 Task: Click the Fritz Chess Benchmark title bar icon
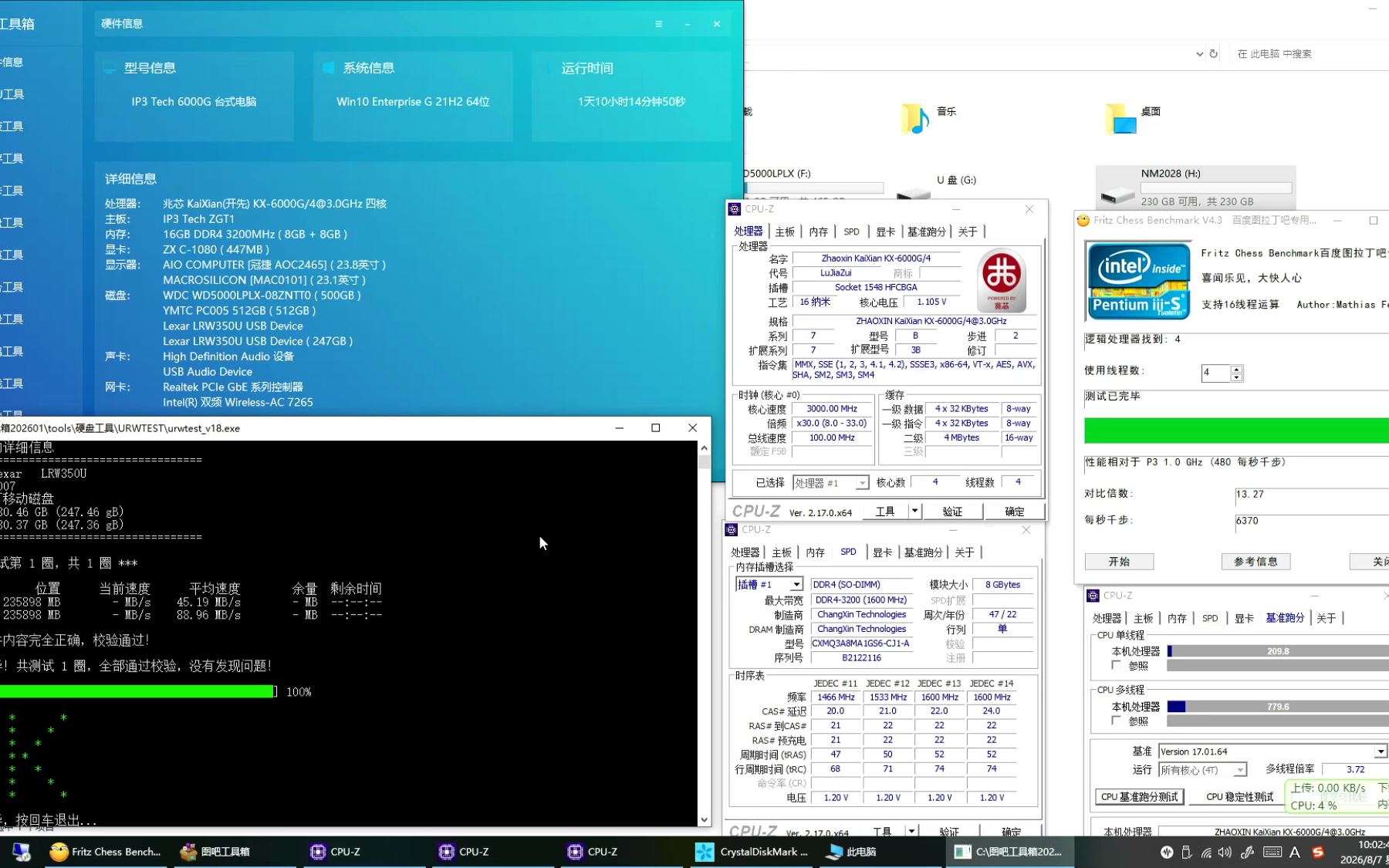1083,221
